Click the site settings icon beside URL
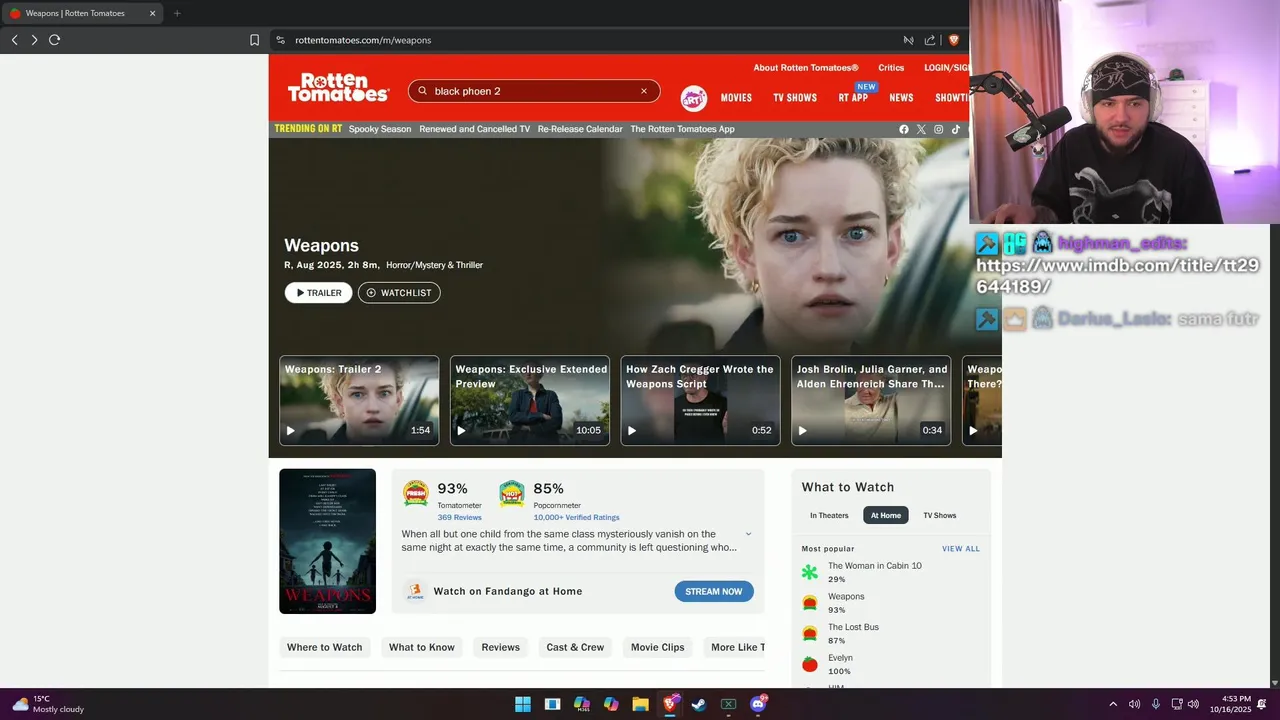This screenshot has height=720, width=1280. 281,40
